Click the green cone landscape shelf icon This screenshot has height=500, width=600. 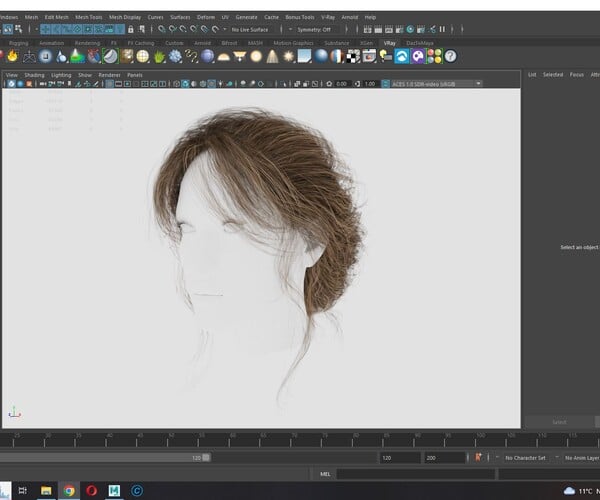tap(77, 56)
